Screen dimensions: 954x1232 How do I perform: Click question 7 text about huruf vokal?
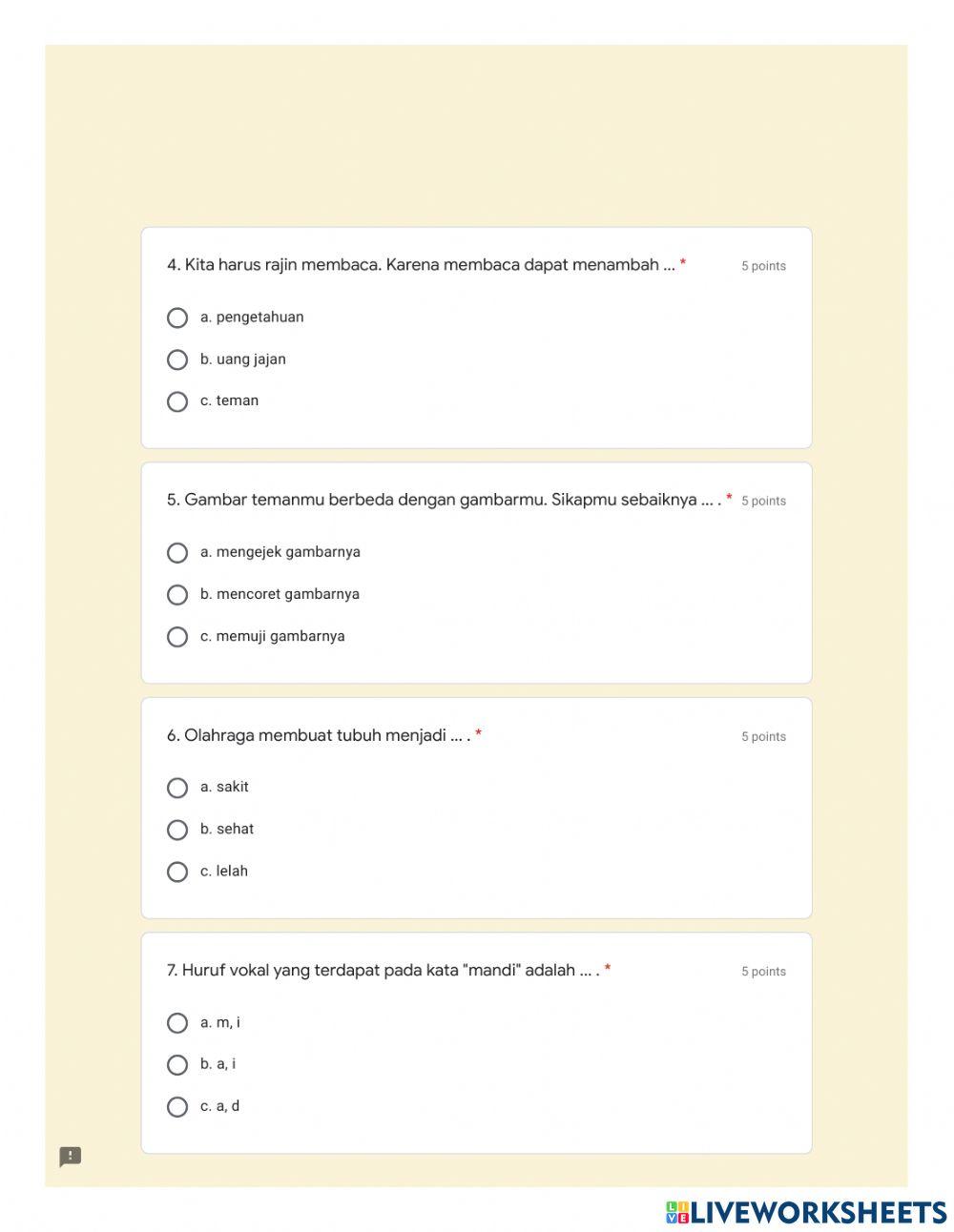384,971
